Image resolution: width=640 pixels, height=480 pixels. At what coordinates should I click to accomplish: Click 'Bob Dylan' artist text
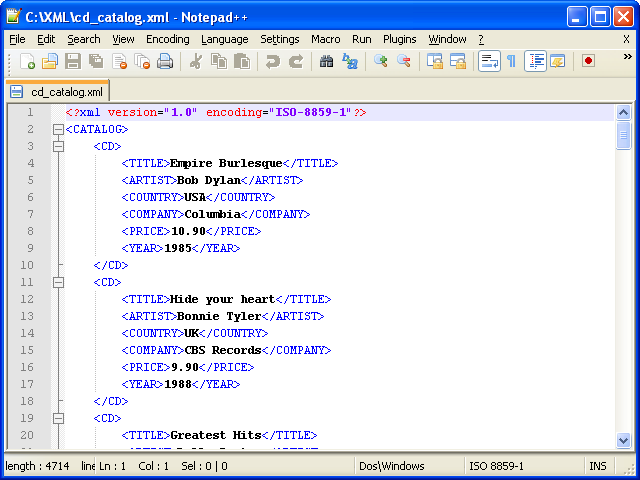tap(209, 180)
